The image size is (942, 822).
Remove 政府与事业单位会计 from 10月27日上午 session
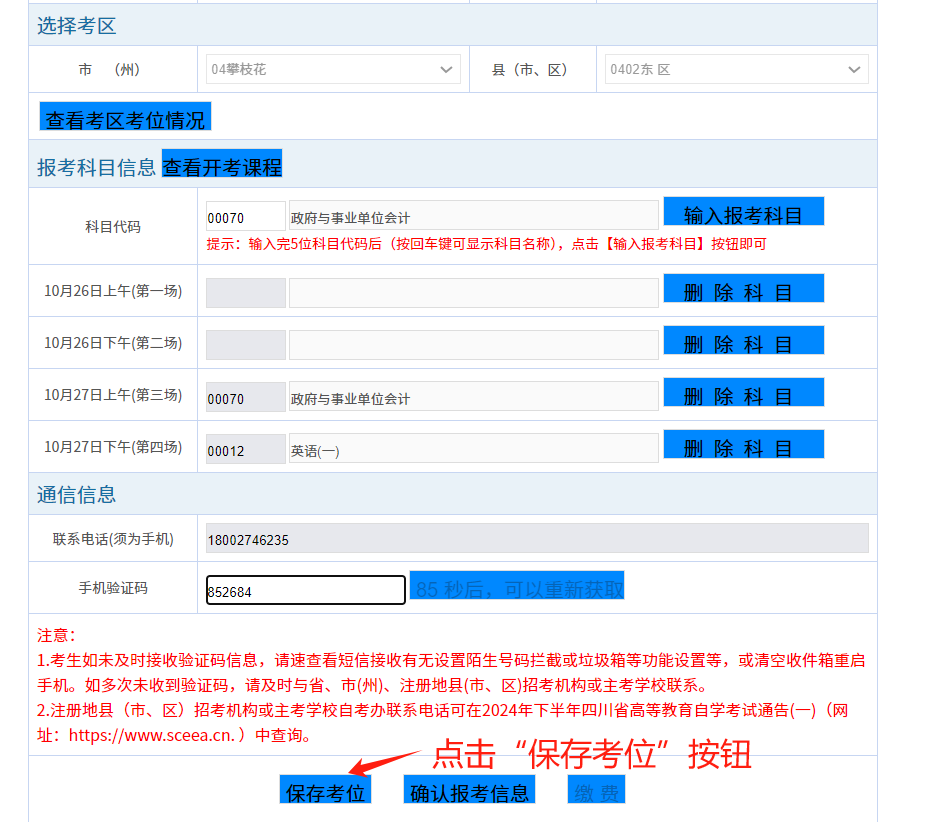pos(743,393)
